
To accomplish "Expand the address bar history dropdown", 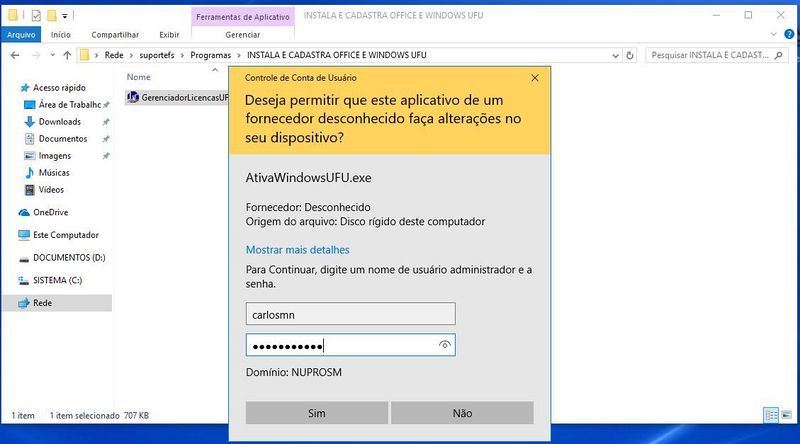I will 615,55.
